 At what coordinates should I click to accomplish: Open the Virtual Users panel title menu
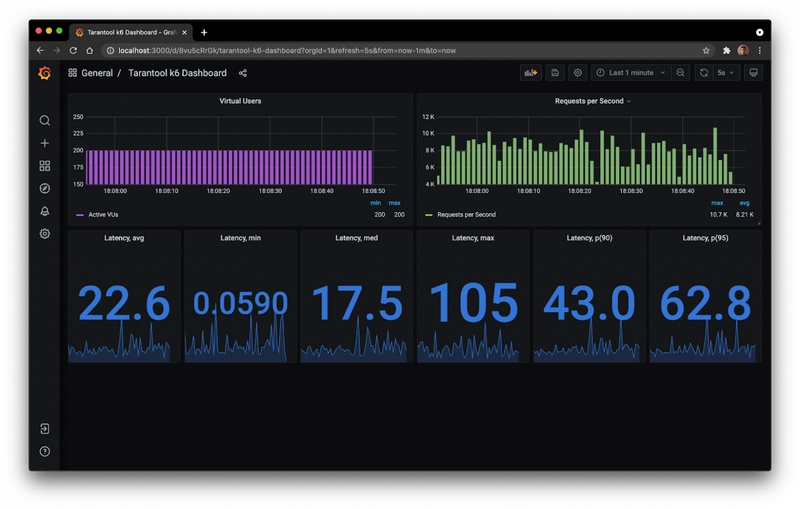[239, 101]
